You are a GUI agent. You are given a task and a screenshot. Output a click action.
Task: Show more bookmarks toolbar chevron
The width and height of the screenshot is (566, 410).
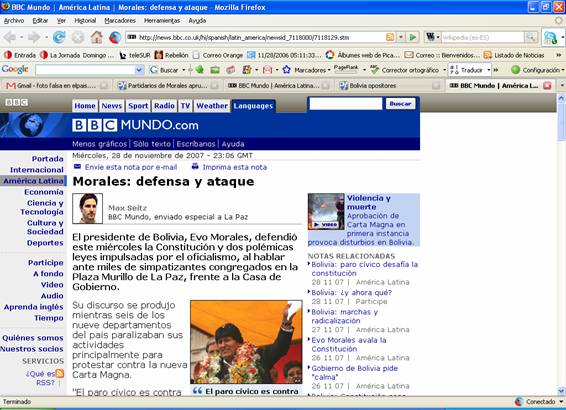click(x=559, y=55)
